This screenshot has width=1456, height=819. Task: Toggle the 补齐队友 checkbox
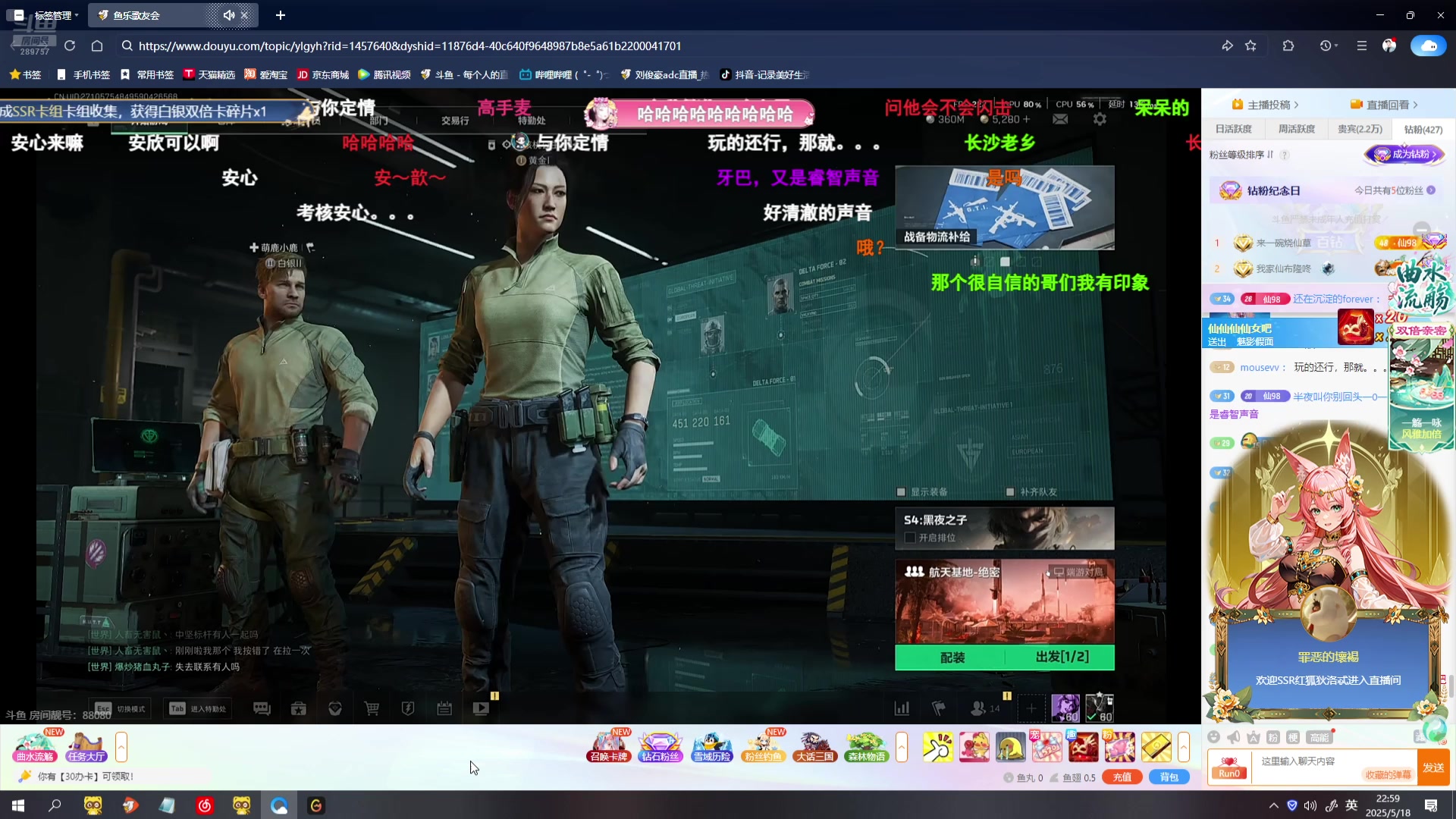1010,492
